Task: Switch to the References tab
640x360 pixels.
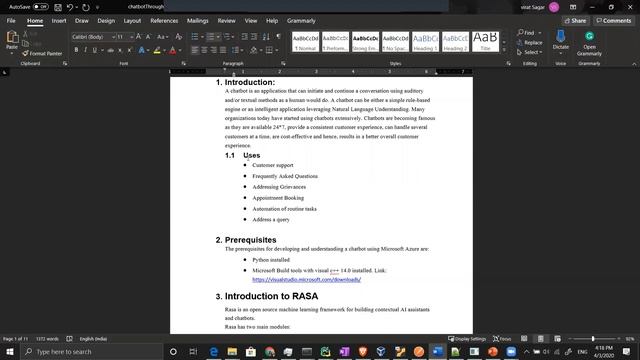Action: click(x=164, y=21)
